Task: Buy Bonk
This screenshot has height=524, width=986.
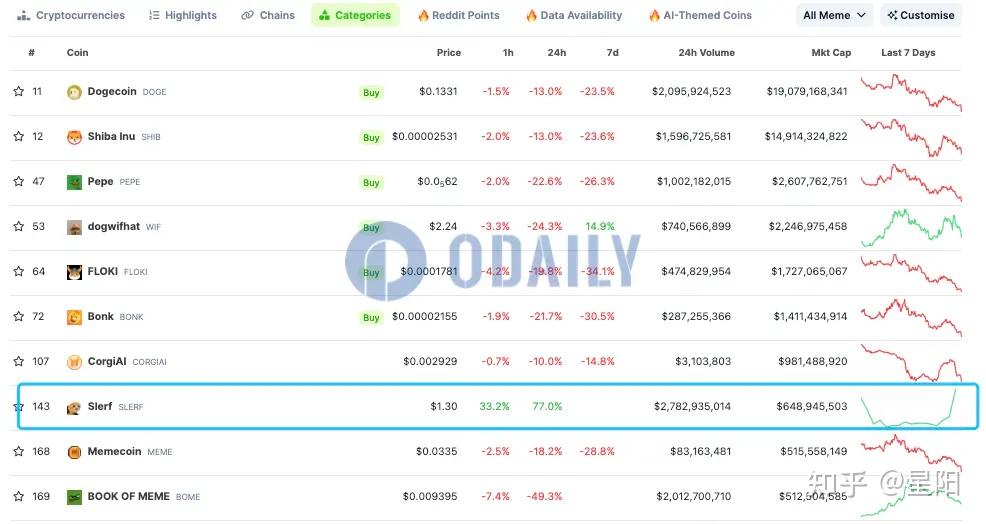Action: [371, 318]
